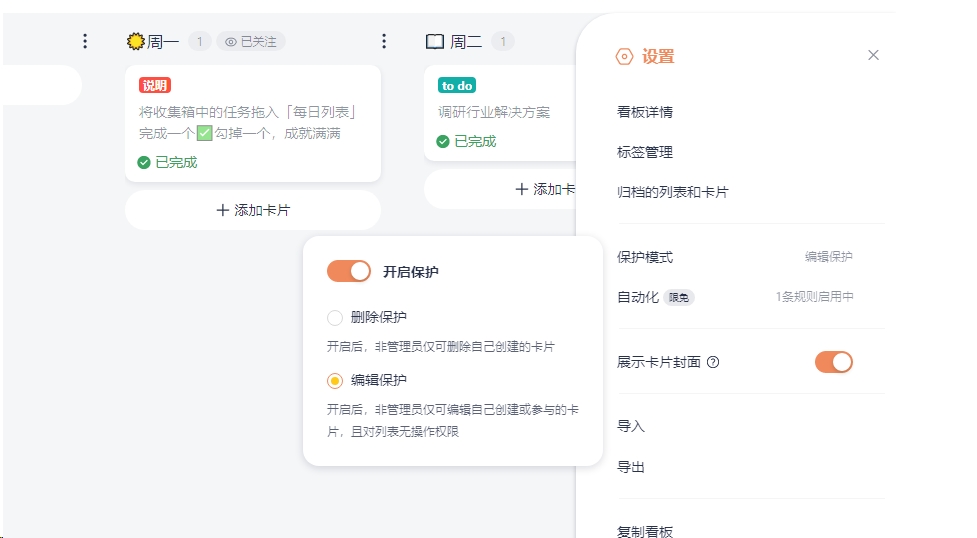This screenshot has width=977, height=538.
Task: Click 添加卡片 under 周一 list
Action: pyautogui.click(x=253, y=210)
